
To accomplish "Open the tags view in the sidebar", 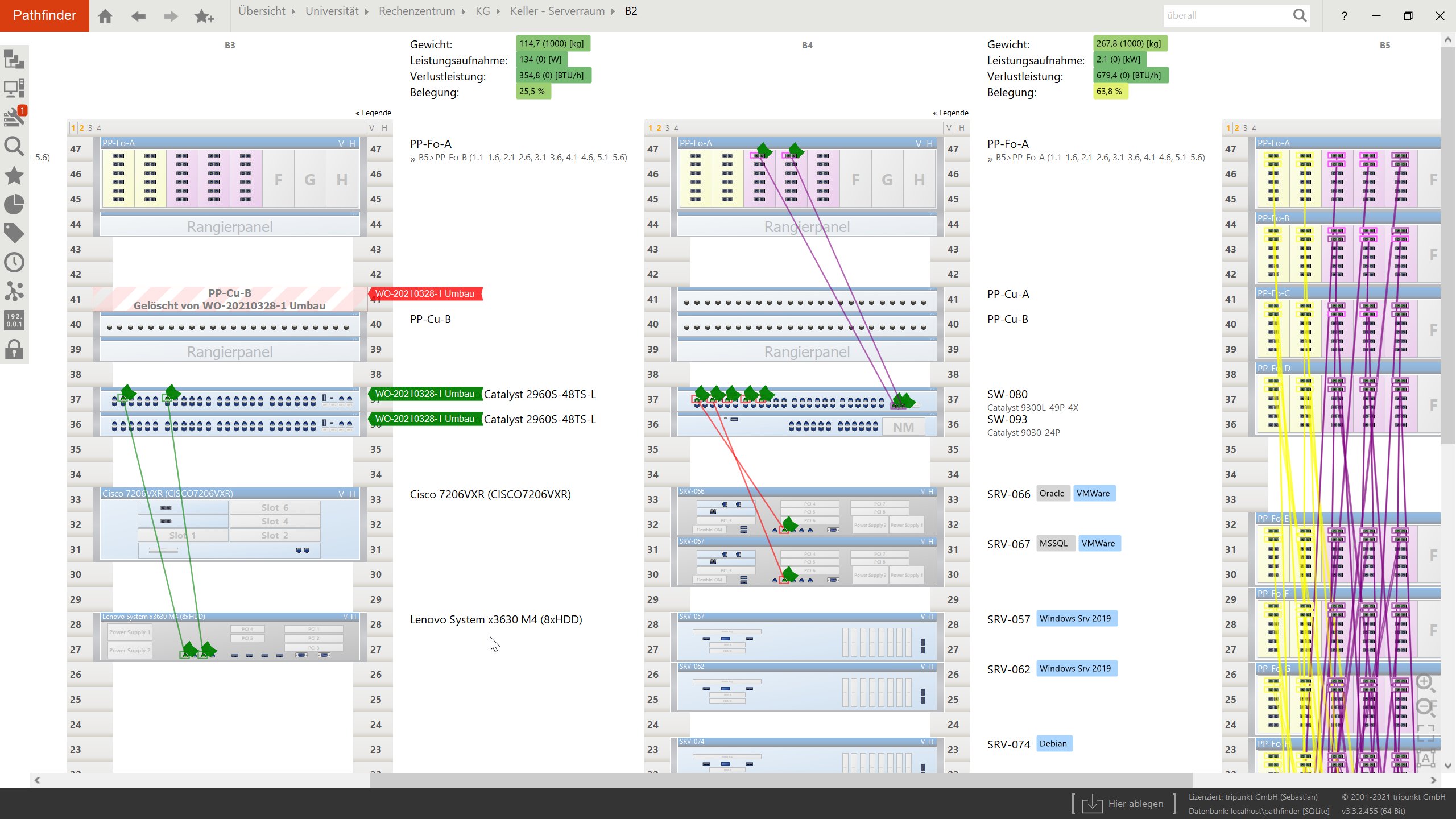I will [x=14, y=233].
